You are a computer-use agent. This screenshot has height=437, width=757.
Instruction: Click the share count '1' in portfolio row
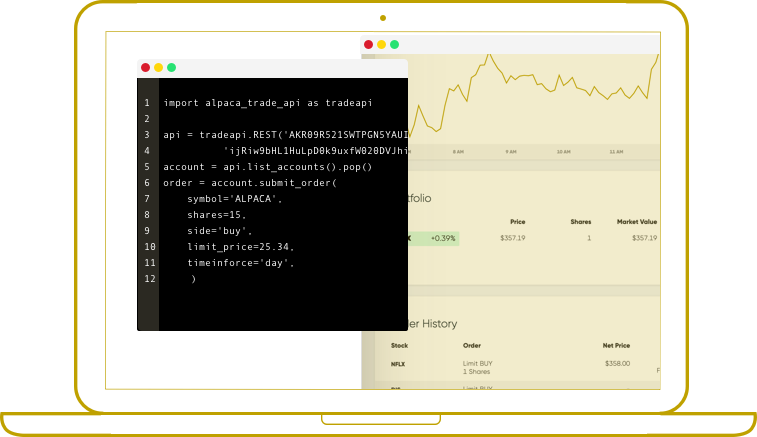click(589, 238)
